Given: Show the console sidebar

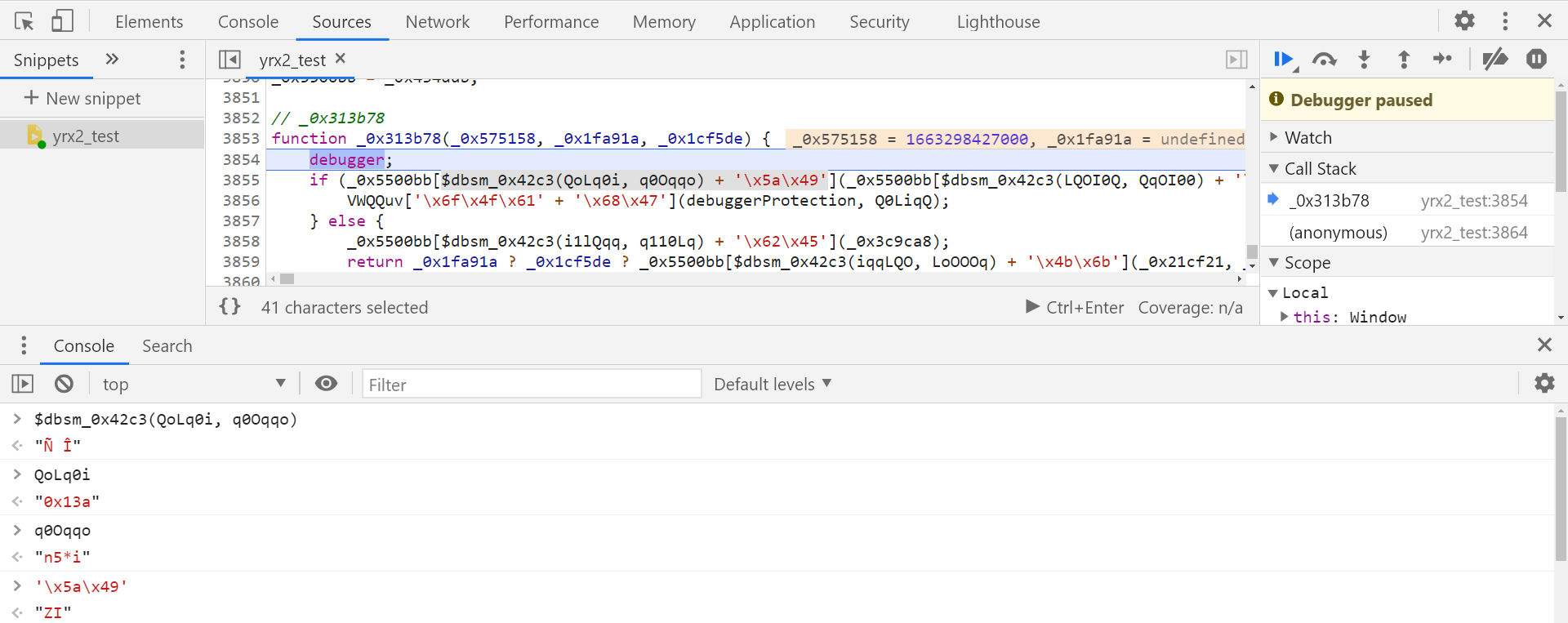Looking at the screenshot, I should [23, 383].
